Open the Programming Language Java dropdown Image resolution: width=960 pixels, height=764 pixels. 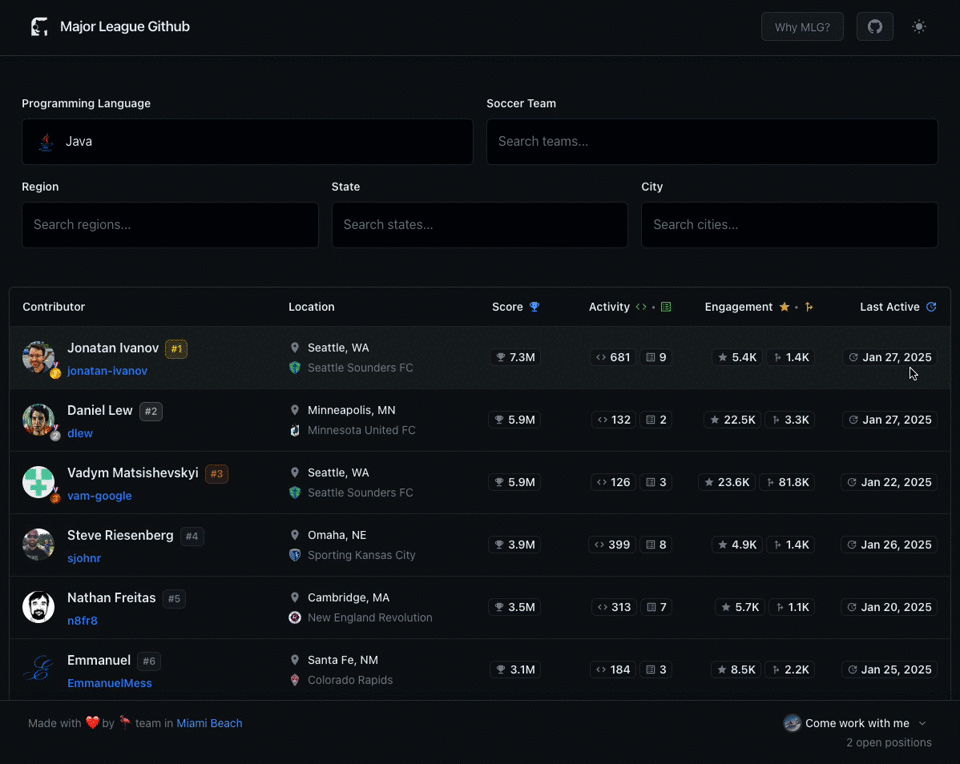[x=247, y=141]
